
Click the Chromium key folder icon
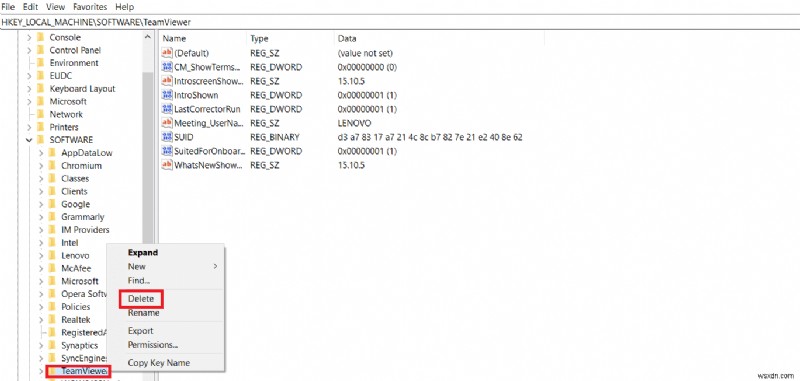pos(52,166)
